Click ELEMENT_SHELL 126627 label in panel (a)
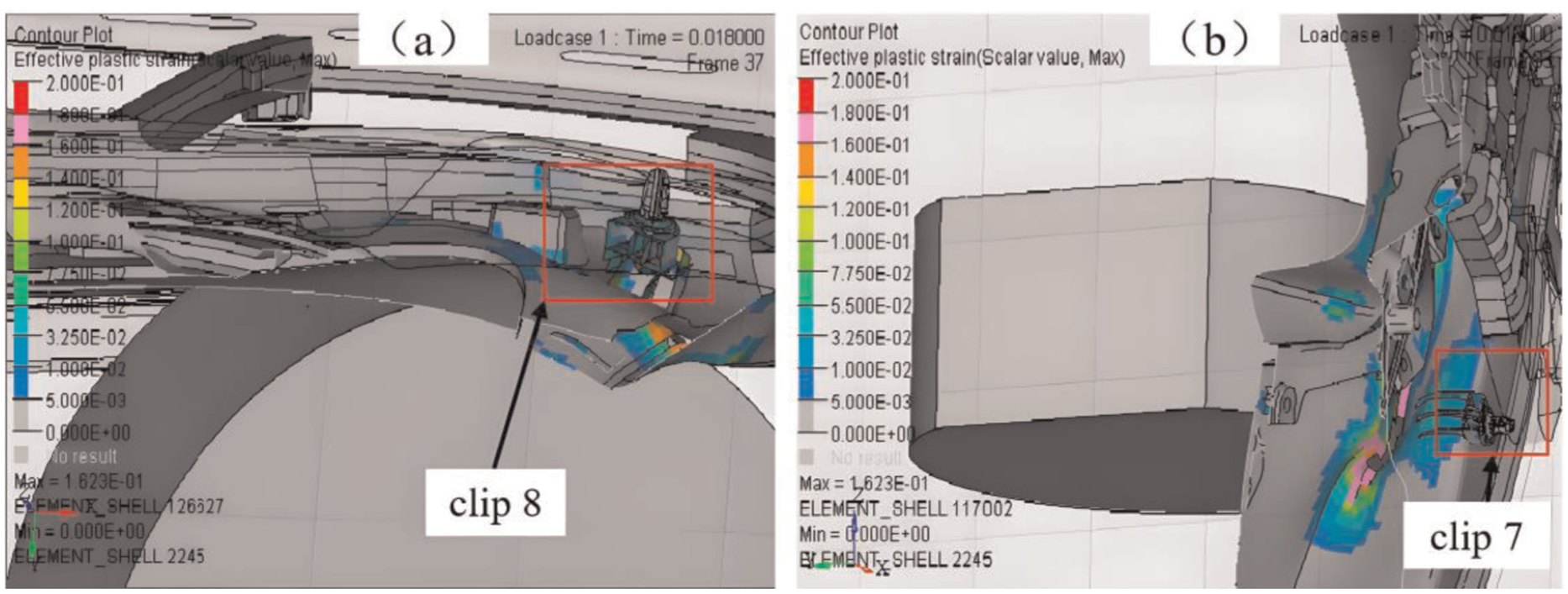The width and height of the screenshot is (1568, 594). (118, 506)
